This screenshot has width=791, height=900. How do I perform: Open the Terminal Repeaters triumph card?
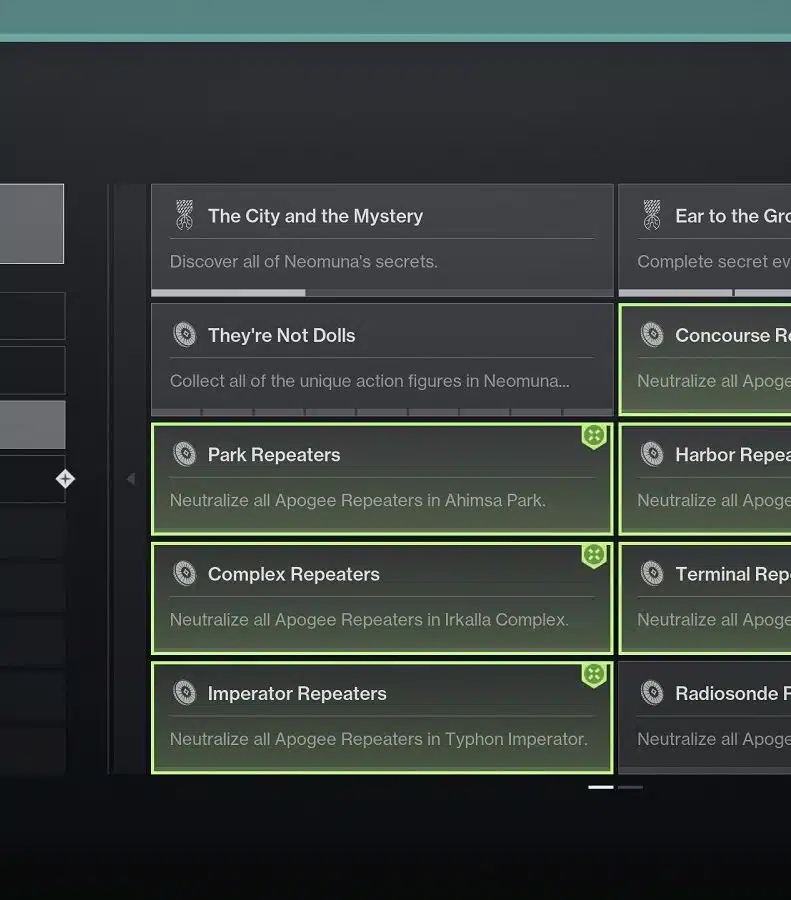[705, 598]
